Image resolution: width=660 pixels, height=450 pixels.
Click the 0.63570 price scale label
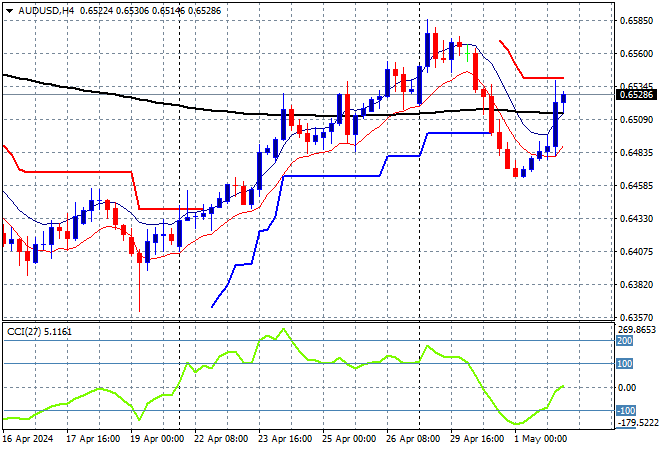(x=636, y=317)
